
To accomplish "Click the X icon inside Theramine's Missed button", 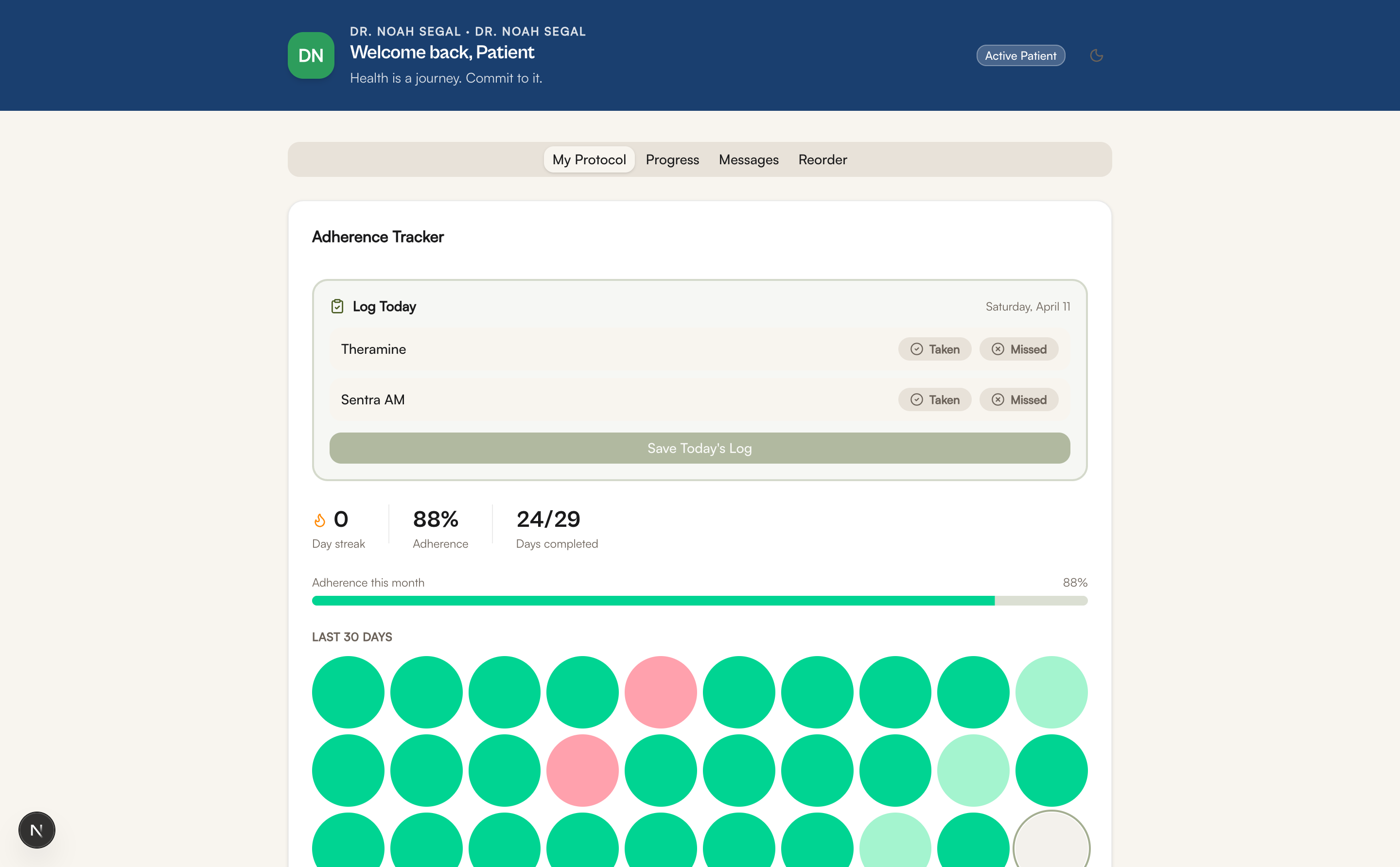I will pyautogui.click(x=998, y=348).
